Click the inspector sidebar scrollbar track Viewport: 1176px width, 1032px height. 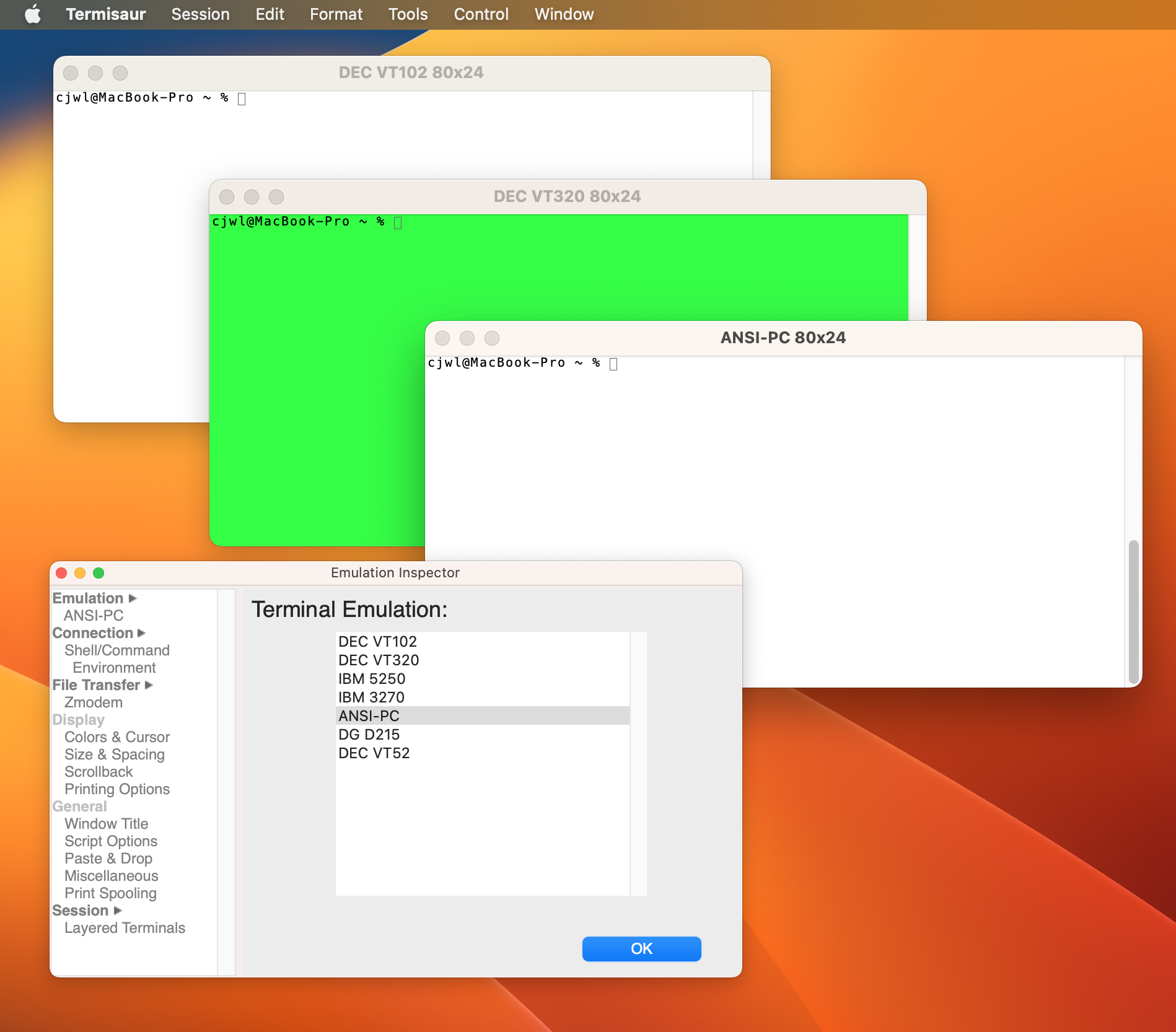(227, 782)
